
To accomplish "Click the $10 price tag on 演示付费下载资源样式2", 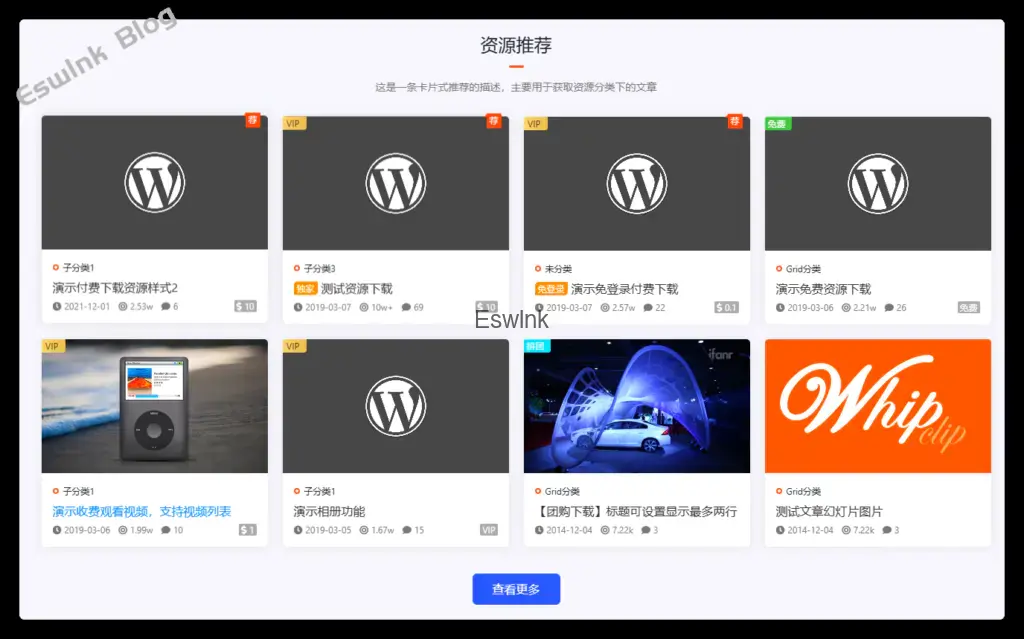I will [246, 307].
